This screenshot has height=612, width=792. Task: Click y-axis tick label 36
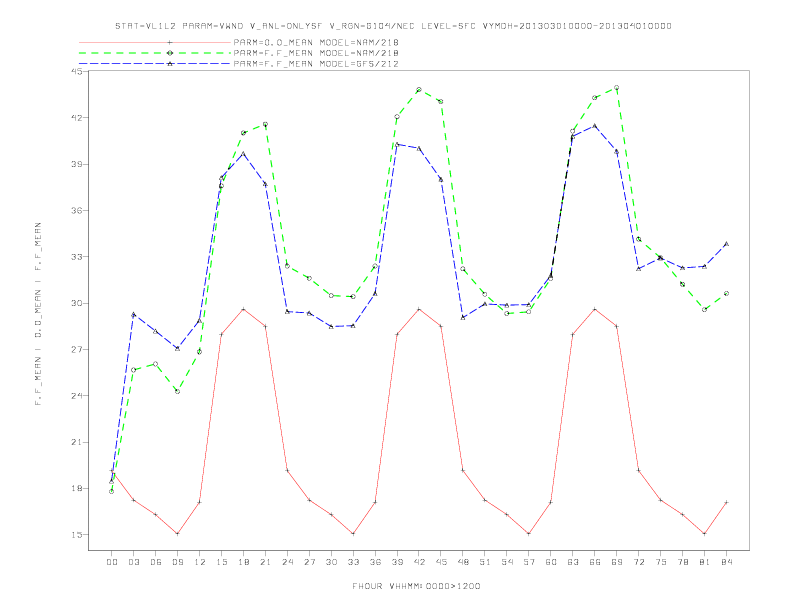(76, 211)
